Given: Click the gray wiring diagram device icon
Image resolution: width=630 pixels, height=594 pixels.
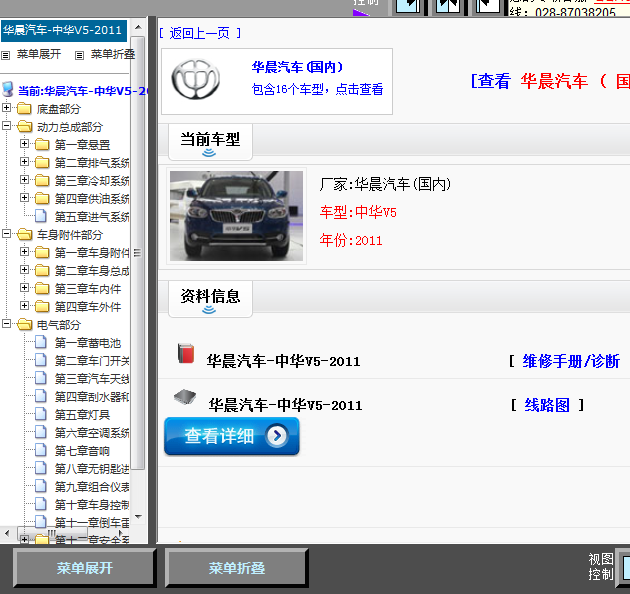Looking at the screenshot, I should (185, 397).
